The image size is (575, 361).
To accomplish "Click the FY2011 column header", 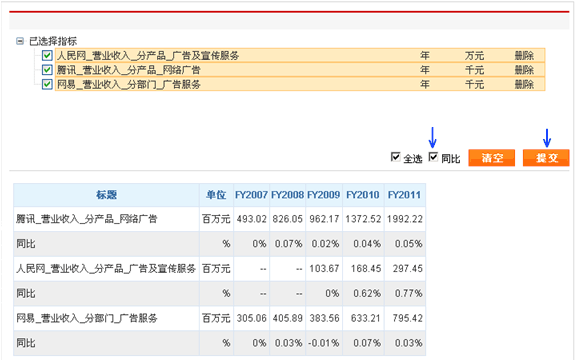I will click(404, 195).
